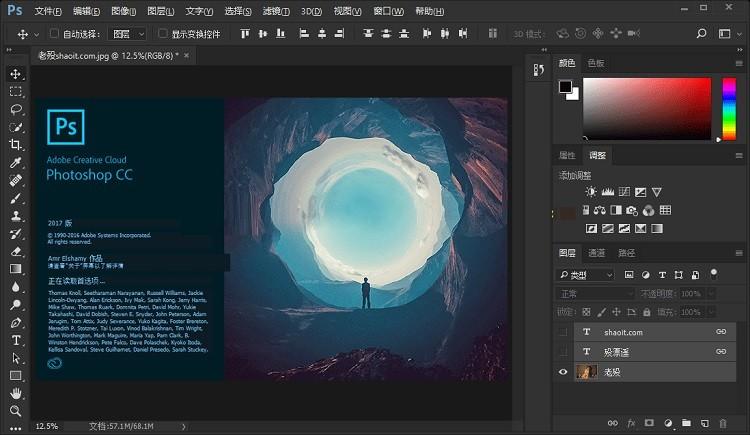Delete layer with the trash icon

pyautogui.click(x=723, y=423)
